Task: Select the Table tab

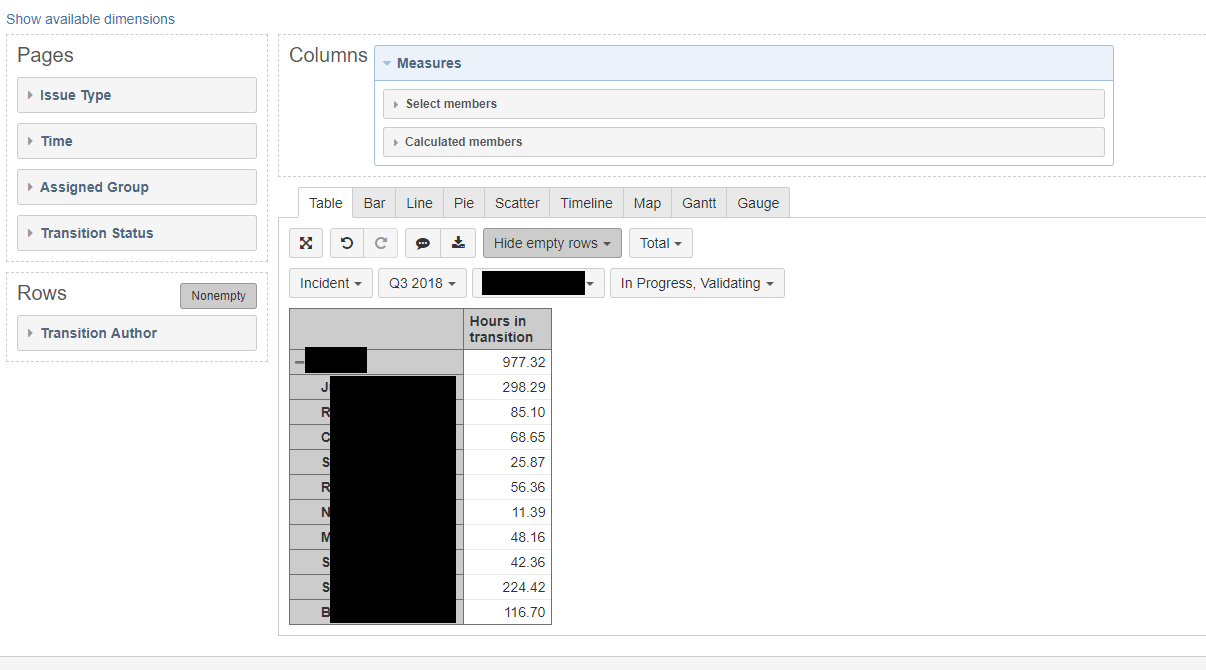Action: [326, 203]
